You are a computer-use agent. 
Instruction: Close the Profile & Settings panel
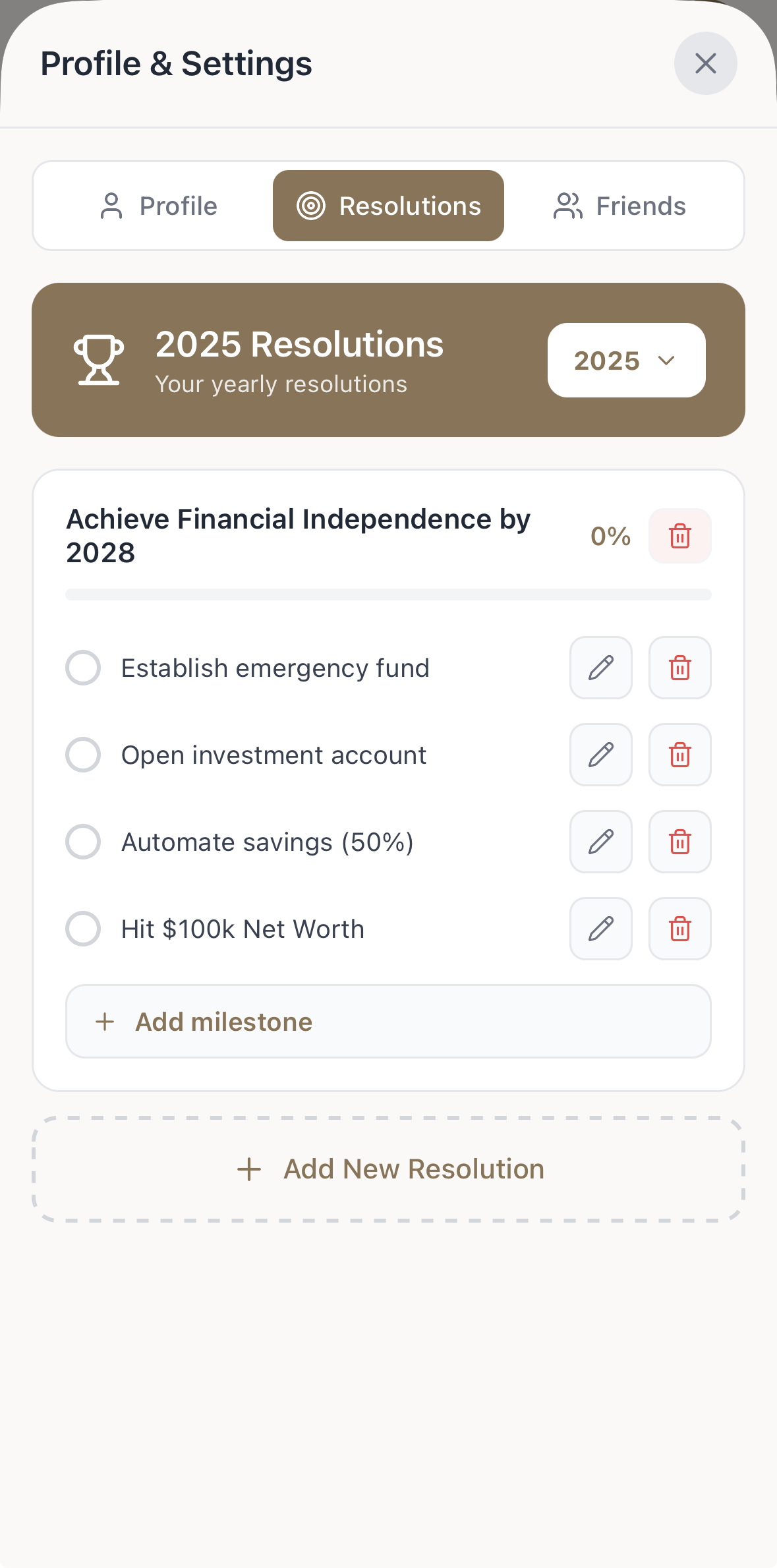705,63
